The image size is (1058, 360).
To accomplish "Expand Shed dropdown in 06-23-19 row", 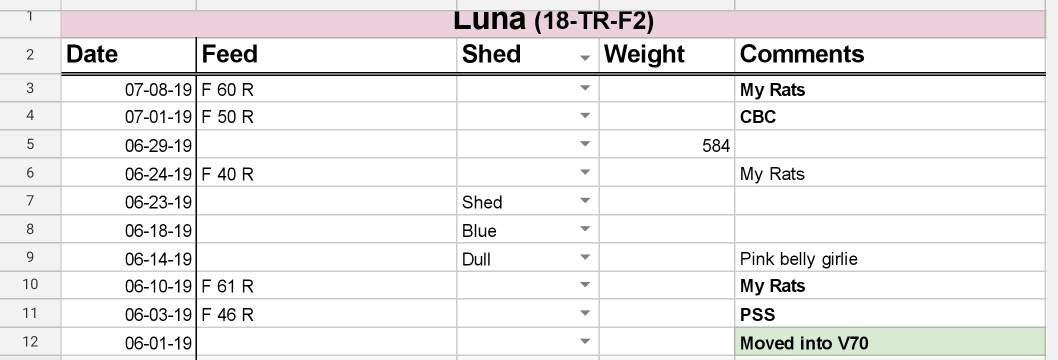I will (585, 201).
